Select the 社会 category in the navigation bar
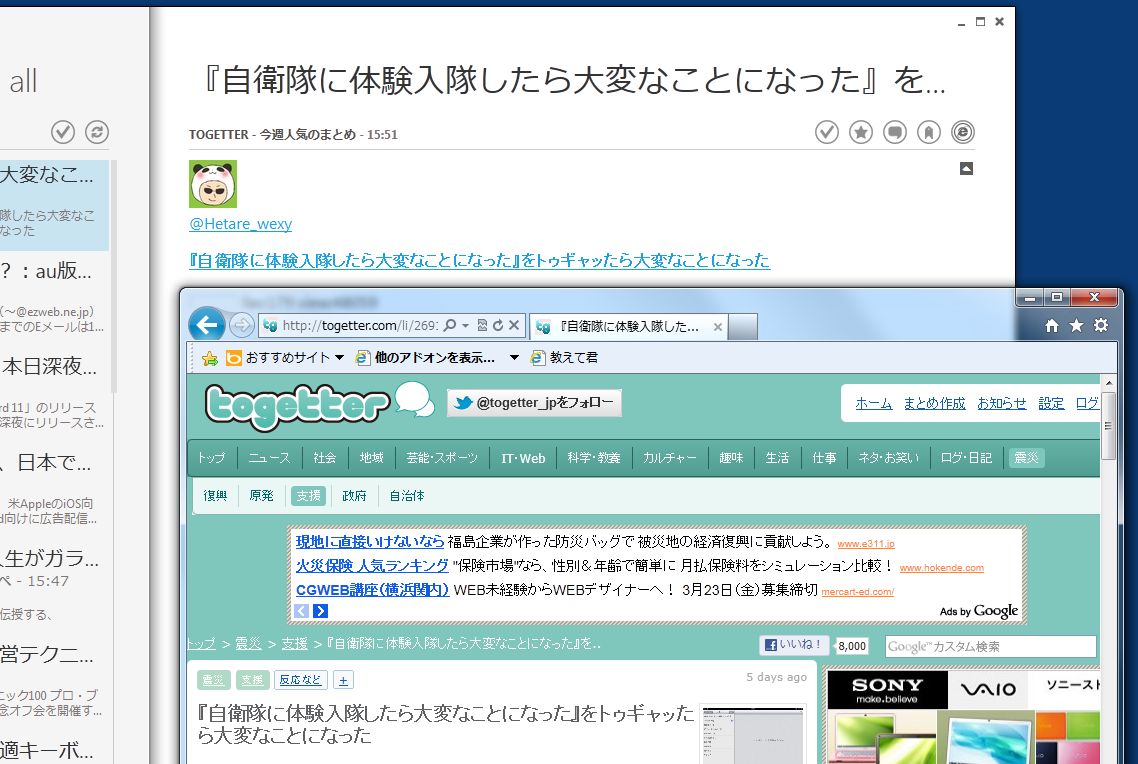This screenshot has height=764, width=1138. (324, 458)
